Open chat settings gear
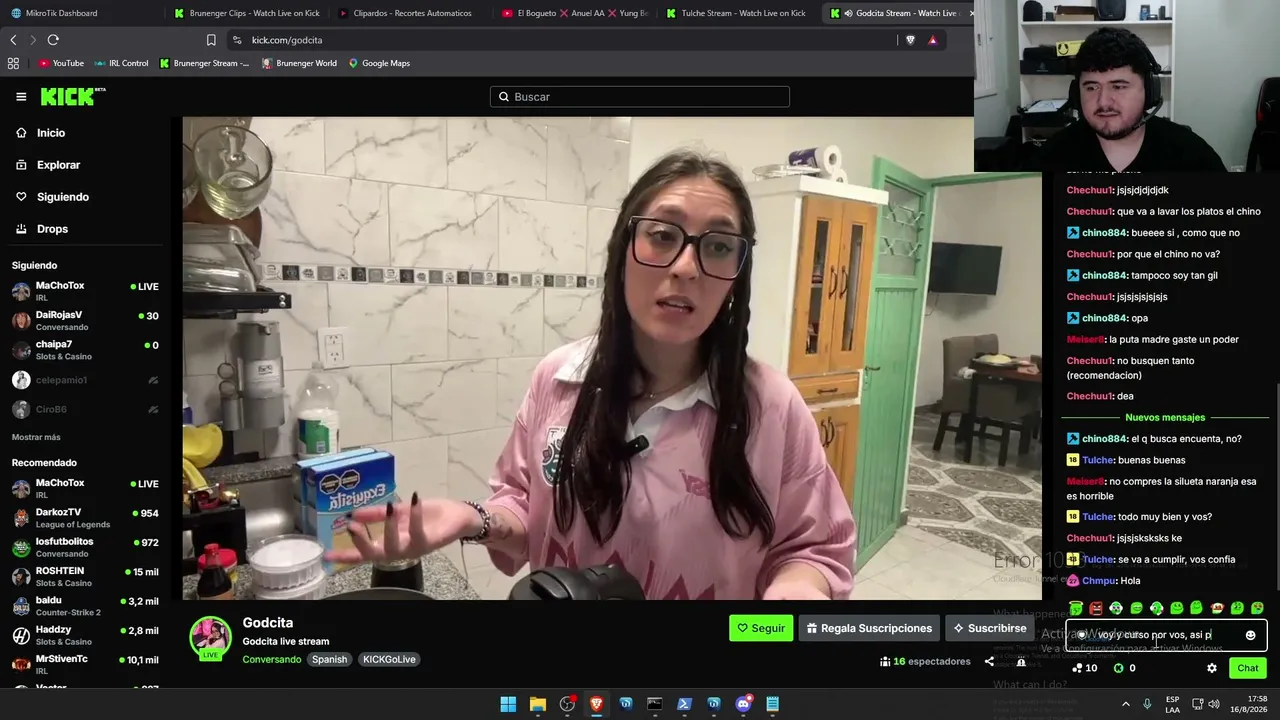1280x720 pixels. pyautogui.click(x=1212, y=668)
